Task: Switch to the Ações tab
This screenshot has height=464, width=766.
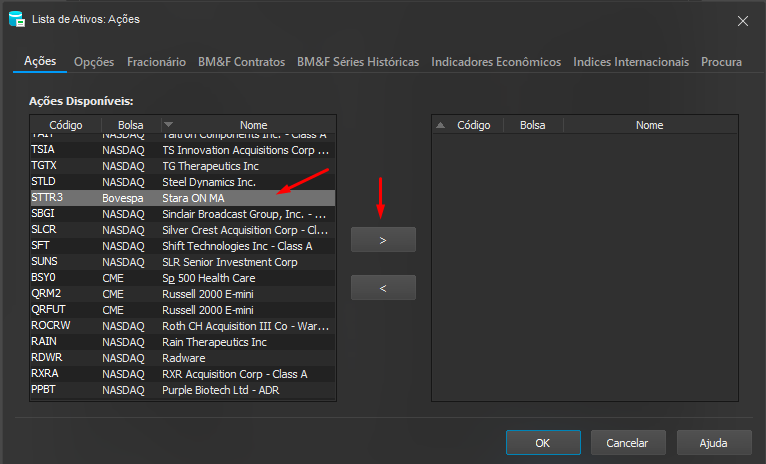Action: click(x=40, y=62)
